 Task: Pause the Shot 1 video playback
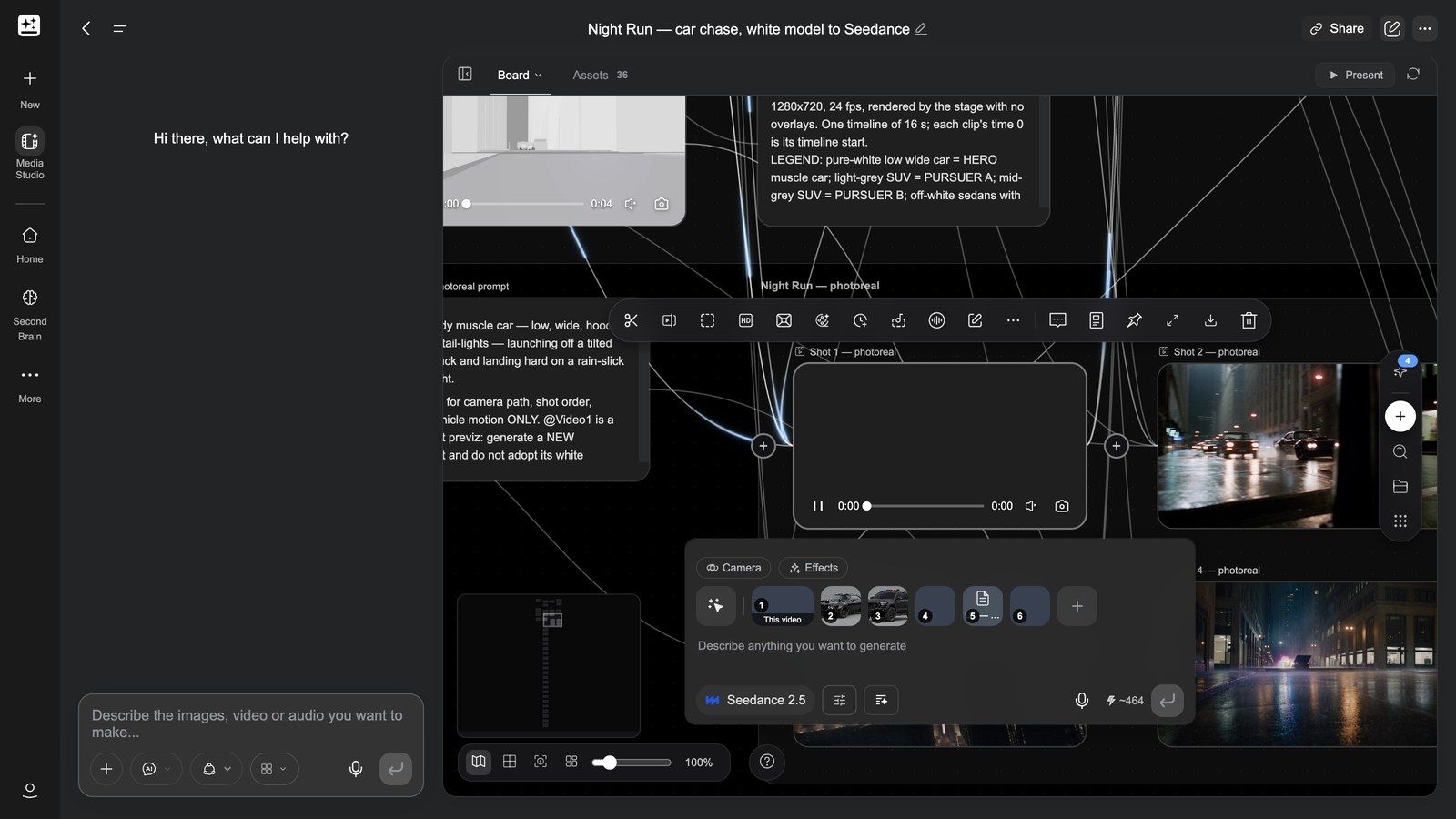coord(818,506)
